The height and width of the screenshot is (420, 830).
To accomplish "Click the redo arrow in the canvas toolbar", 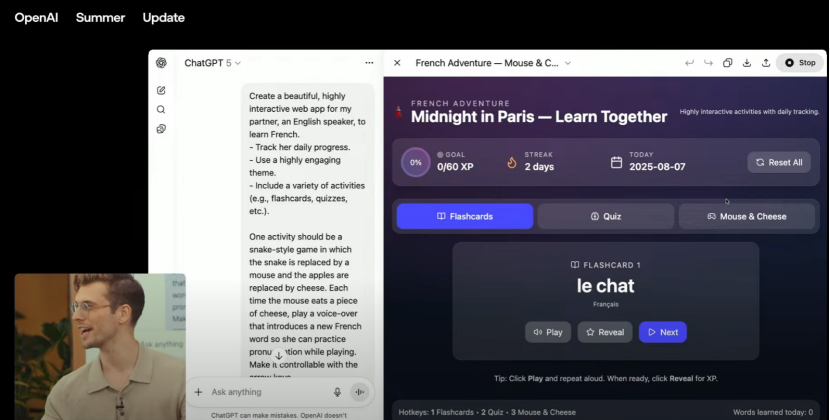I will [708, 62].
